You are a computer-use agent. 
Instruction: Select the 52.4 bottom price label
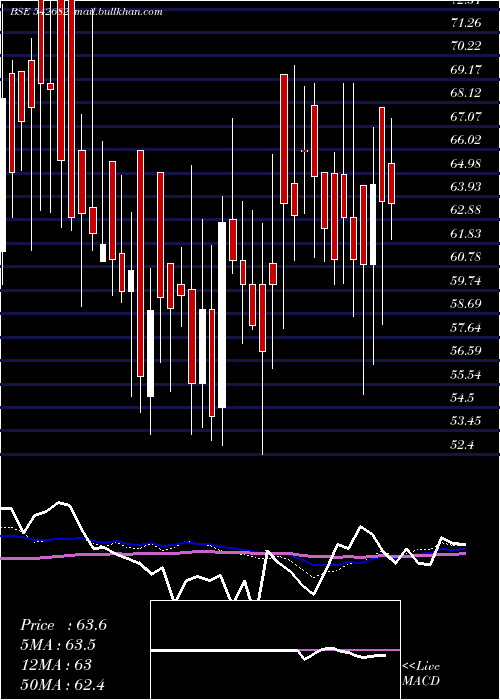(x=462, y=444)
